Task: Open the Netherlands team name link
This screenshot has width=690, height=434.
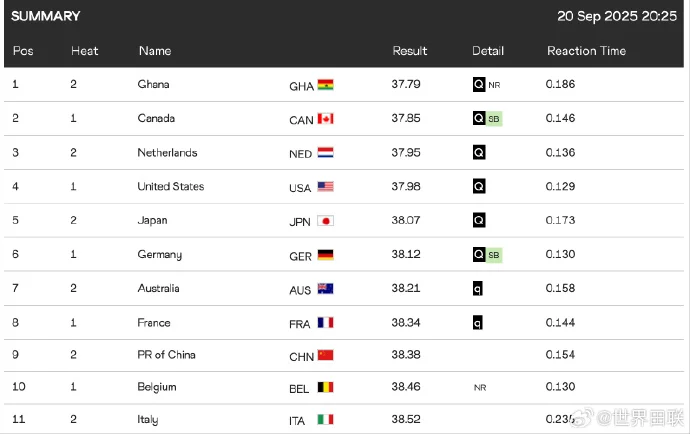Action: coord(167,153)
